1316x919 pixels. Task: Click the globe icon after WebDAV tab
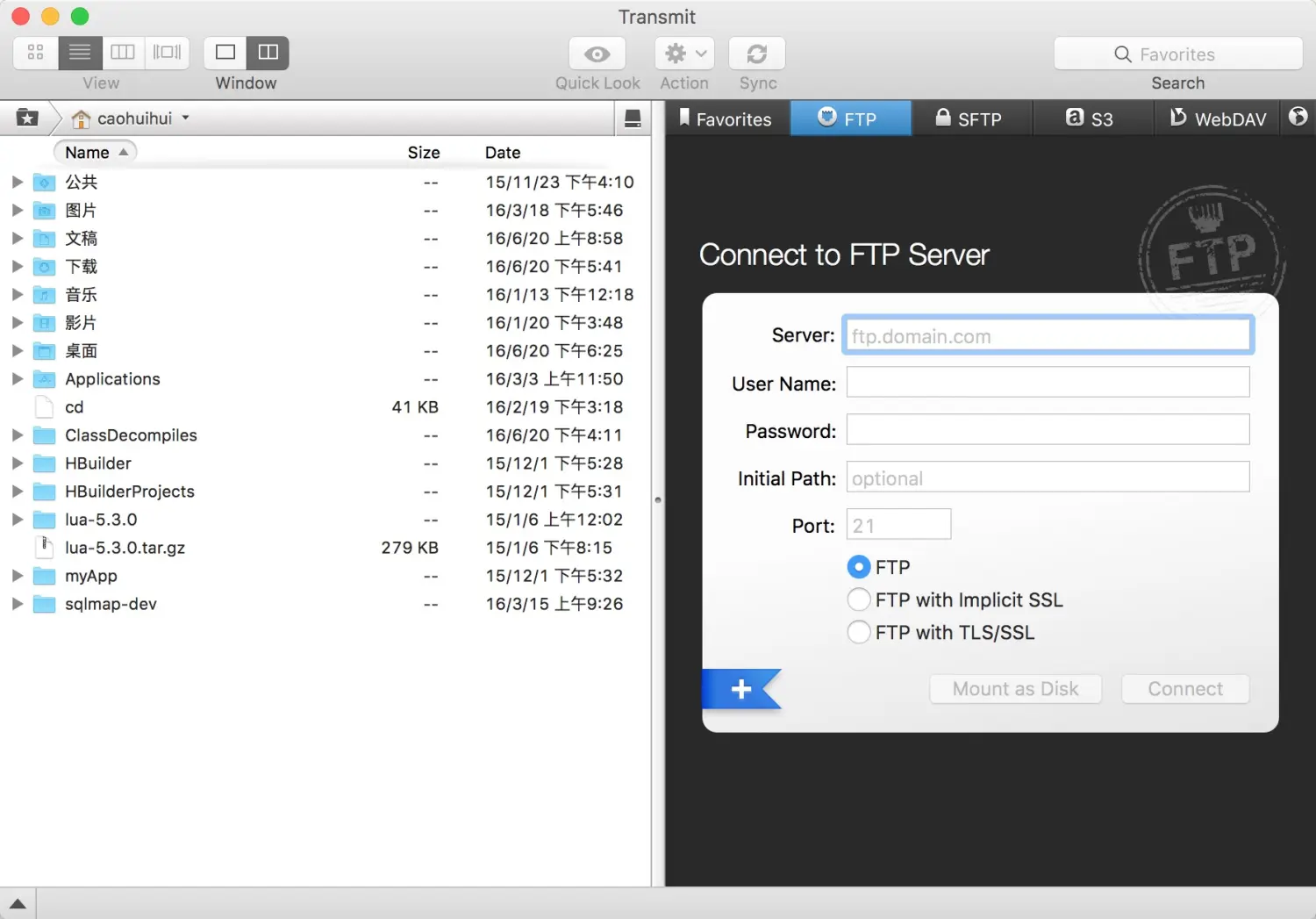pos(1298,117)
